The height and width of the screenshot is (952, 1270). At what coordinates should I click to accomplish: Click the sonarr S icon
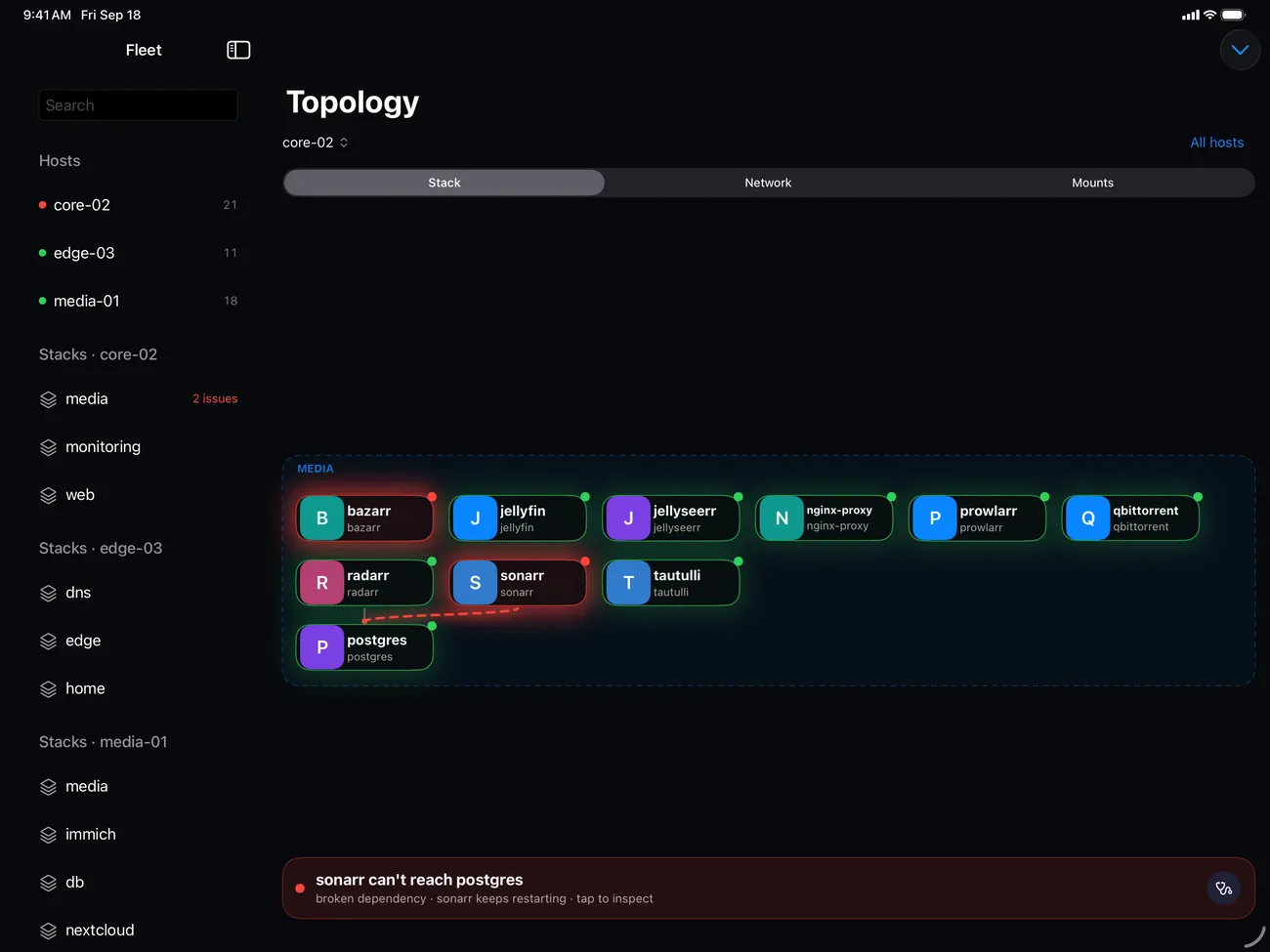click(x=475, y=583)
